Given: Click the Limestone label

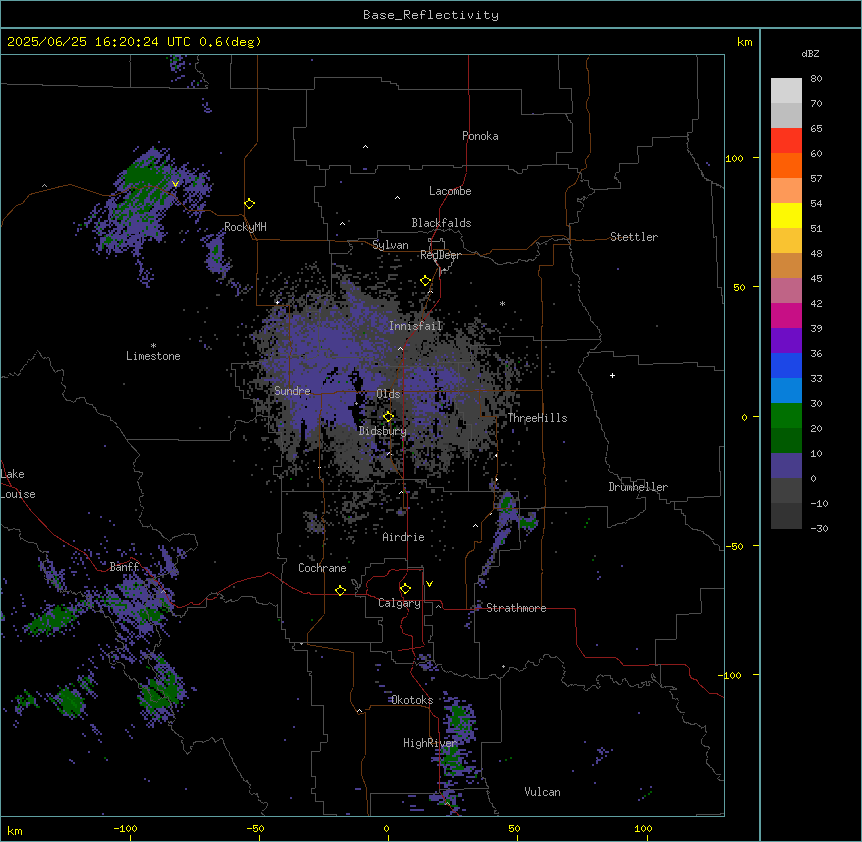Looking at the screenshot, I should 153,356.
